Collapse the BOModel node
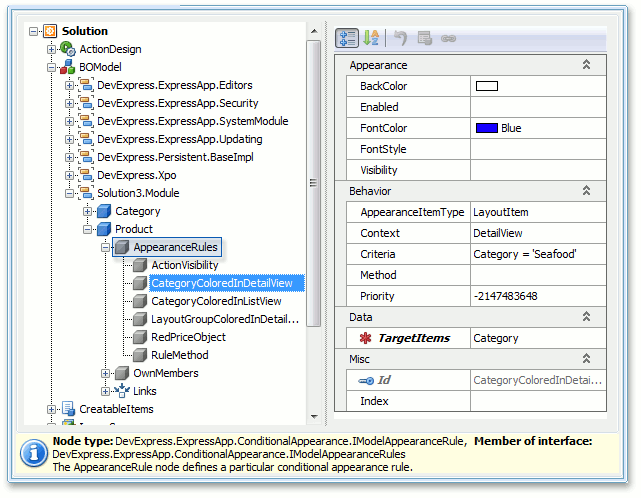Screen dimensions: 641x498 [52, 67]
